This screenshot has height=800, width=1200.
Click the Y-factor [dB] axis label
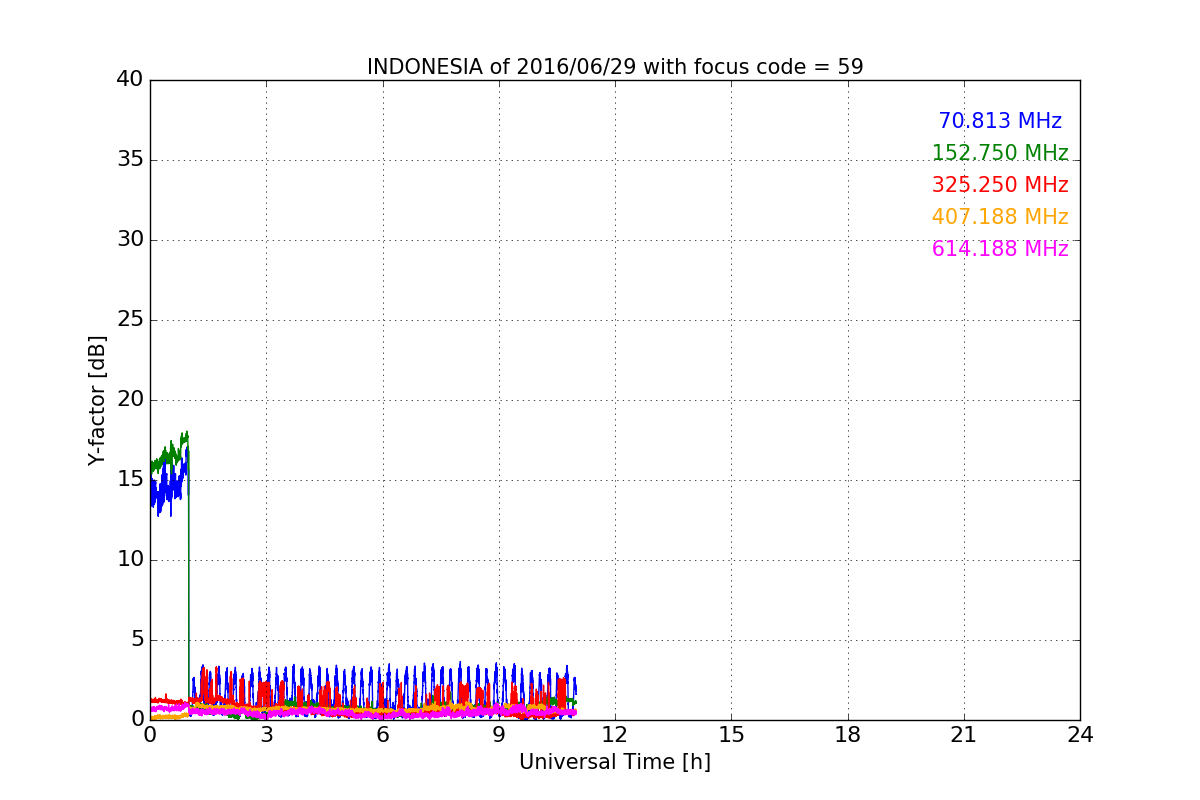pyautogui.click(x=97, y=400)
